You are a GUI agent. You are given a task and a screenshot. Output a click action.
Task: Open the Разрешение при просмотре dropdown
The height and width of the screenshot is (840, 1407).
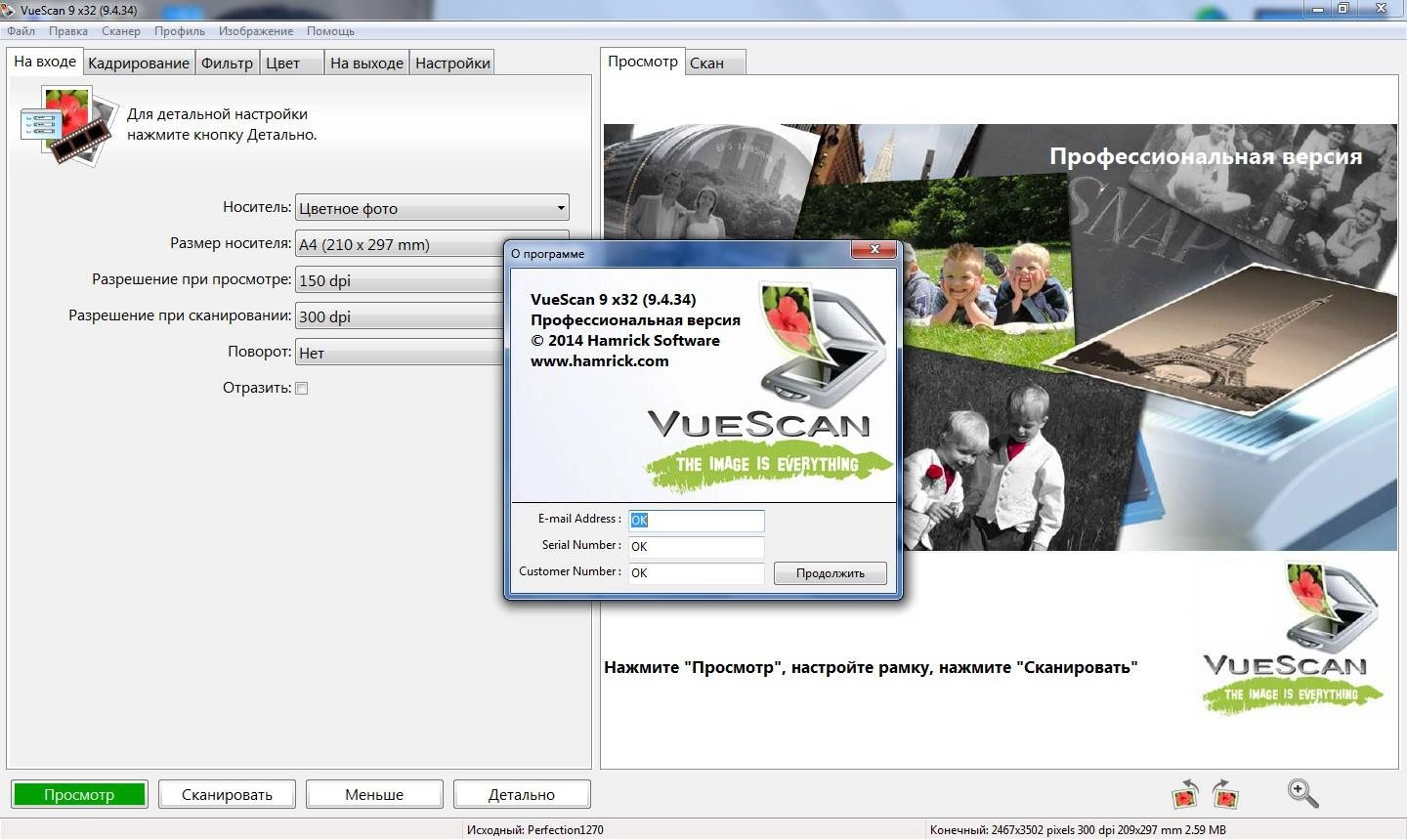tap(399, 280)
